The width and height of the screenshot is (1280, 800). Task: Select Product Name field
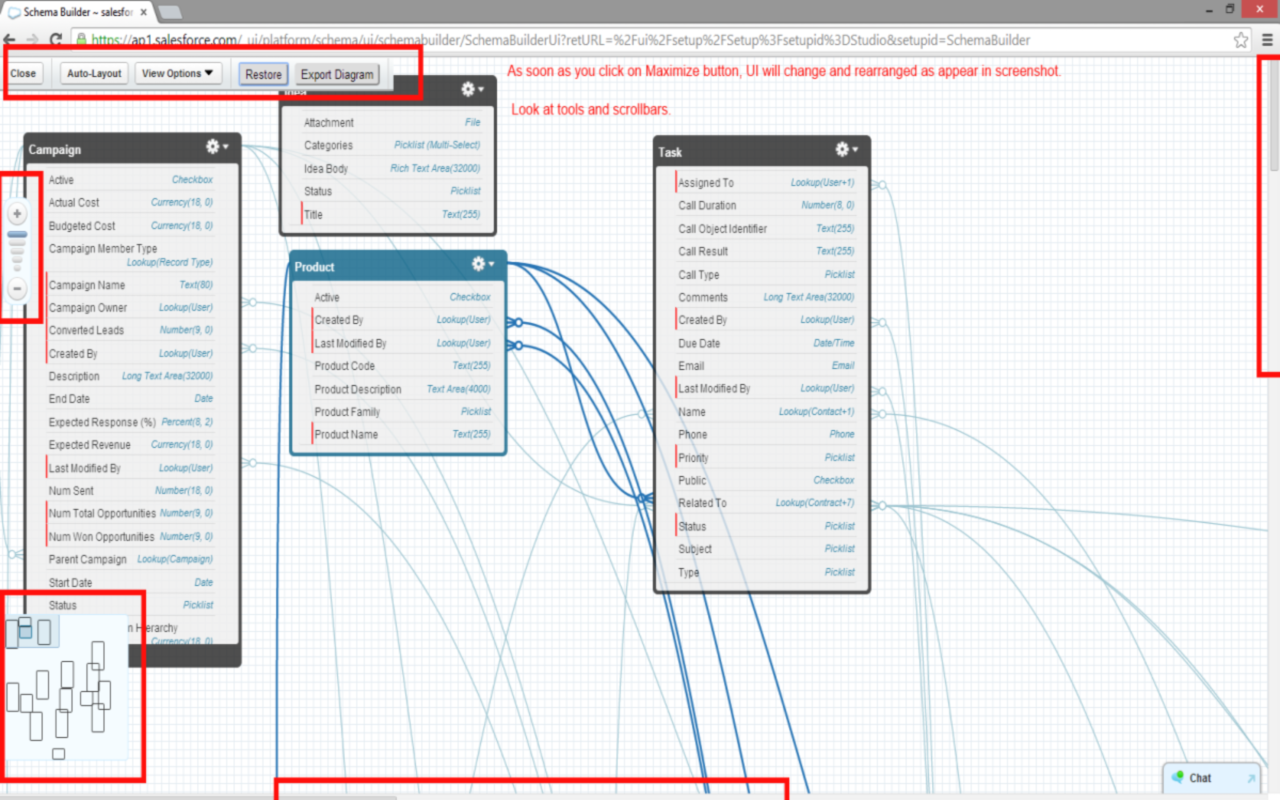(x=402, y=435)
